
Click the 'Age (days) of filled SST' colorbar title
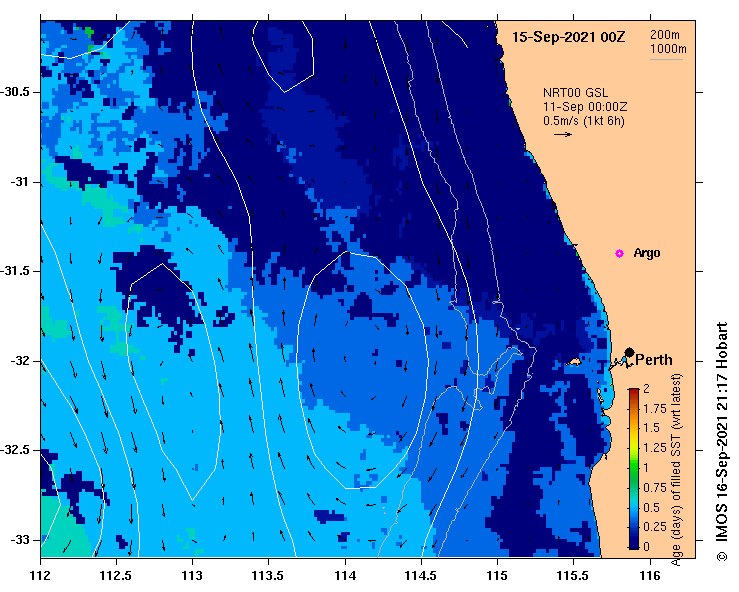(x=676, y=469)
